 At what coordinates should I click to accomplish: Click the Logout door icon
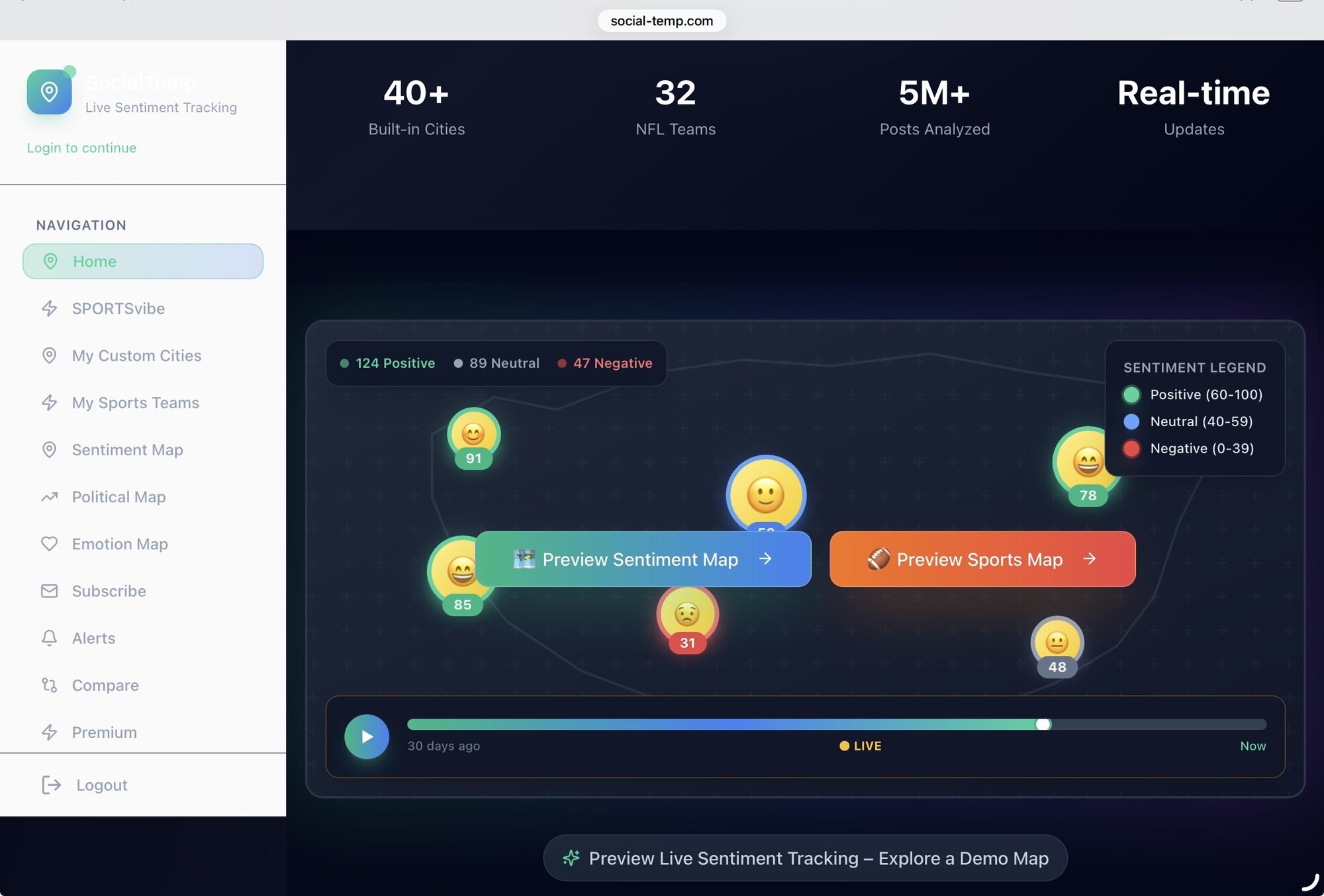pos(51,785)
